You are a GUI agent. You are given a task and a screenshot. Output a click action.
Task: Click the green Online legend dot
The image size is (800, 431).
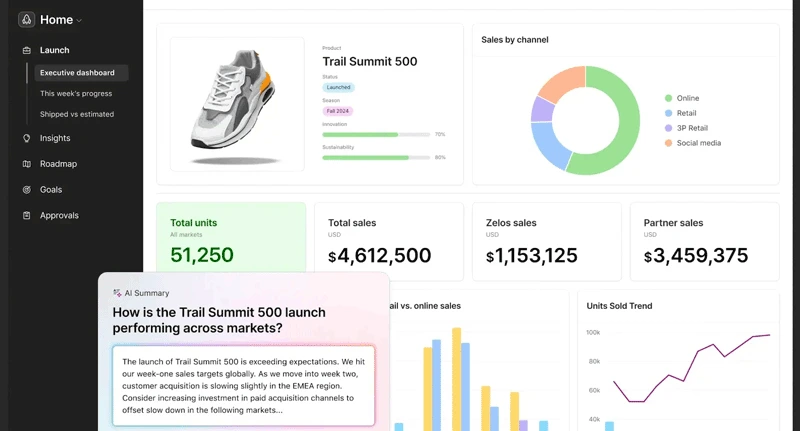pyautogui.click(x=668, y=98)
